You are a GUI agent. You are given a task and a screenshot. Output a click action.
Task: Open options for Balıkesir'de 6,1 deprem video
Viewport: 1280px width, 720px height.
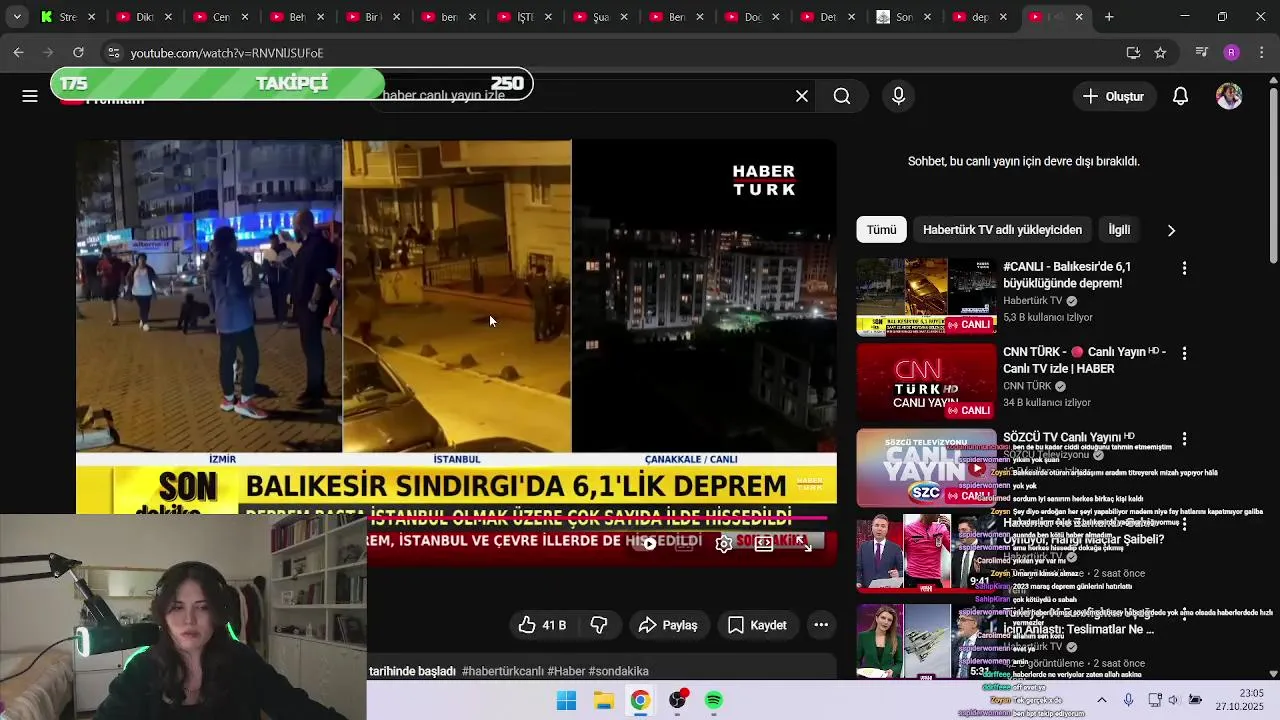tap(1184, 268)
